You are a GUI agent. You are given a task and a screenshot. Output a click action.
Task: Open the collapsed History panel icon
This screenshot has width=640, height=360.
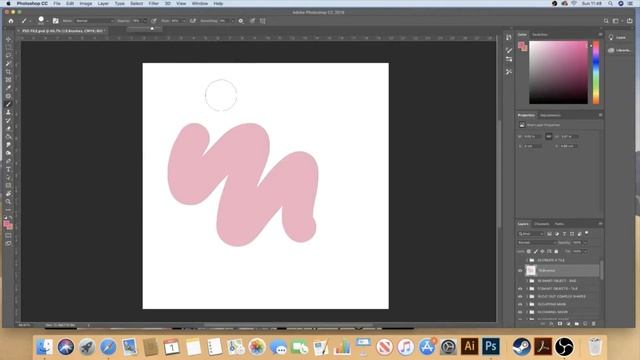(x=509, y=38)
